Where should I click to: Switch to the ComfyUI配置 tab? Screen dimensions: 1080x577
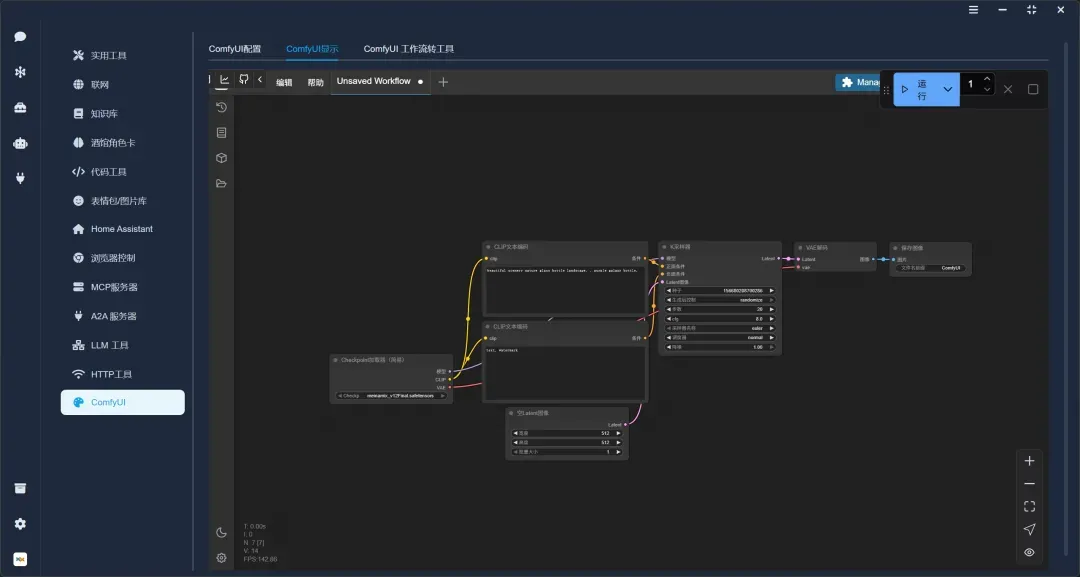point(234,49)
